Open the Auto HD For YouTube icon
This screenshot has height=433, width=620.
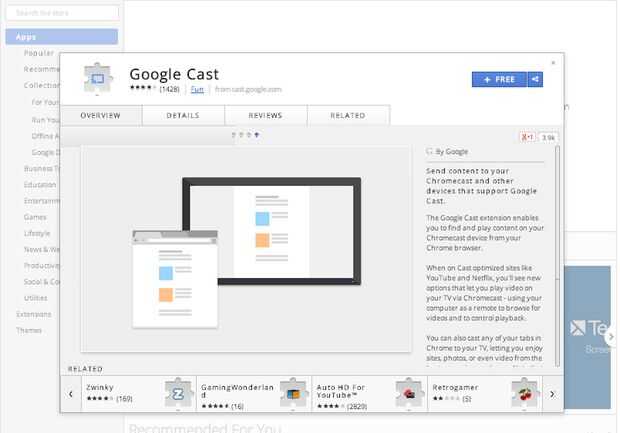point(409,393)
